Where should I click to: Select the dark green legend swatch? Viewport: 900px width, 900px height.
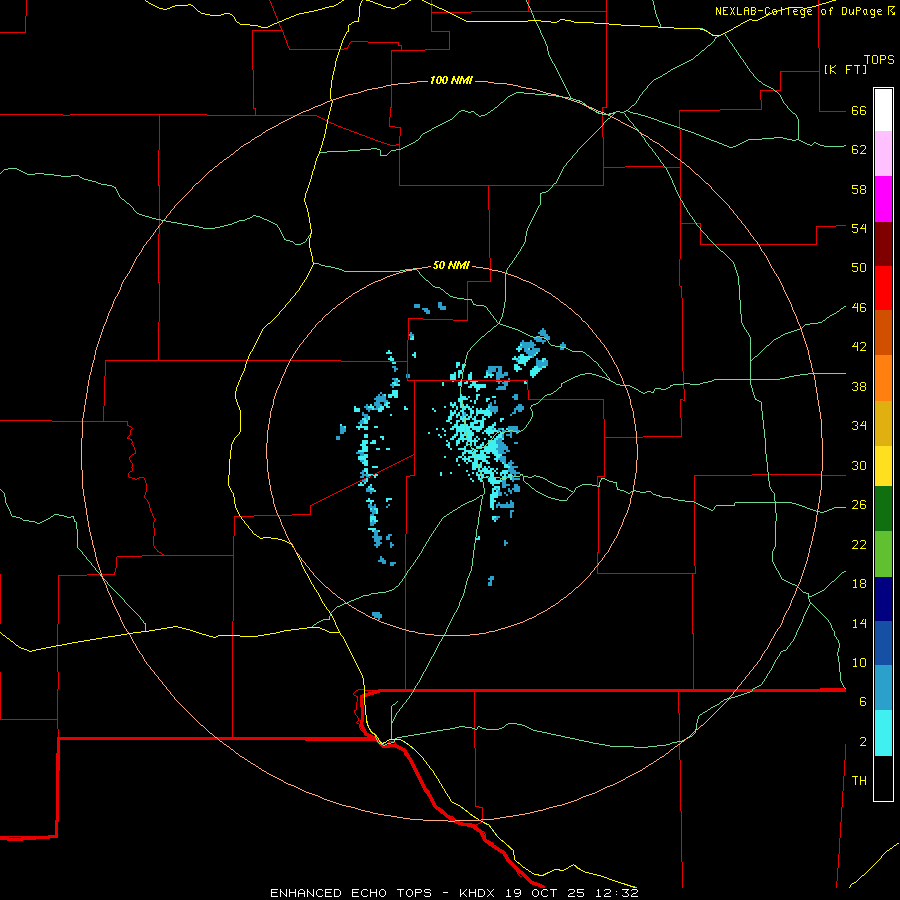point(883,509)
